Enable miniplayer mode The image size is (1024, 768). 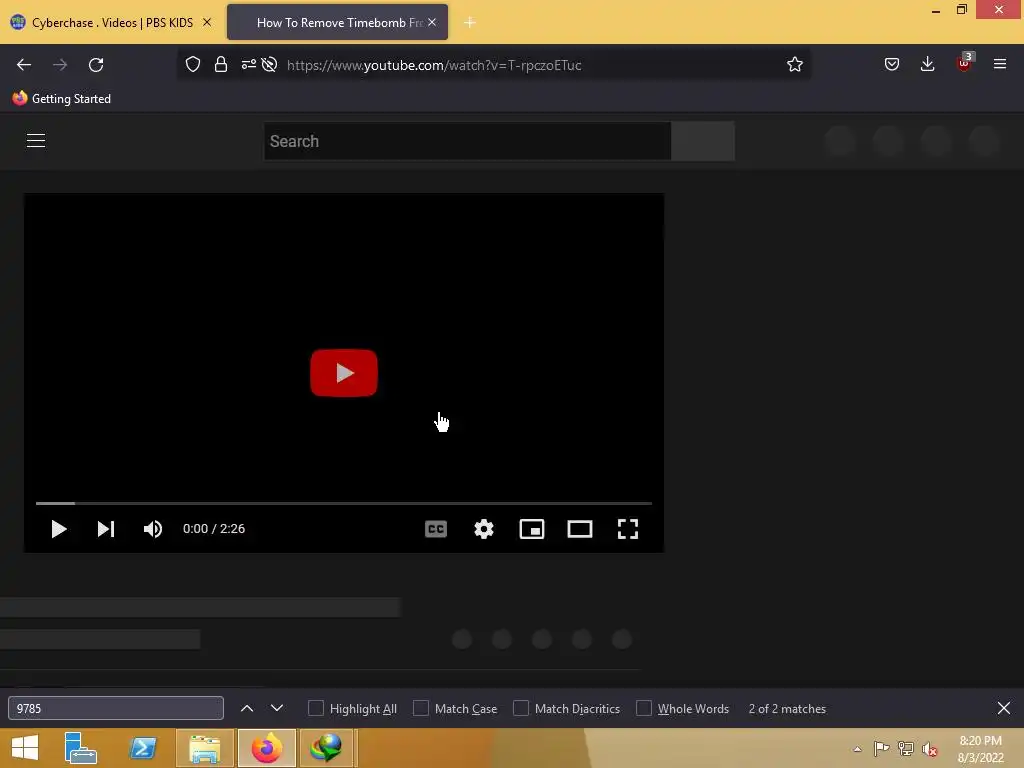[532, 529]
